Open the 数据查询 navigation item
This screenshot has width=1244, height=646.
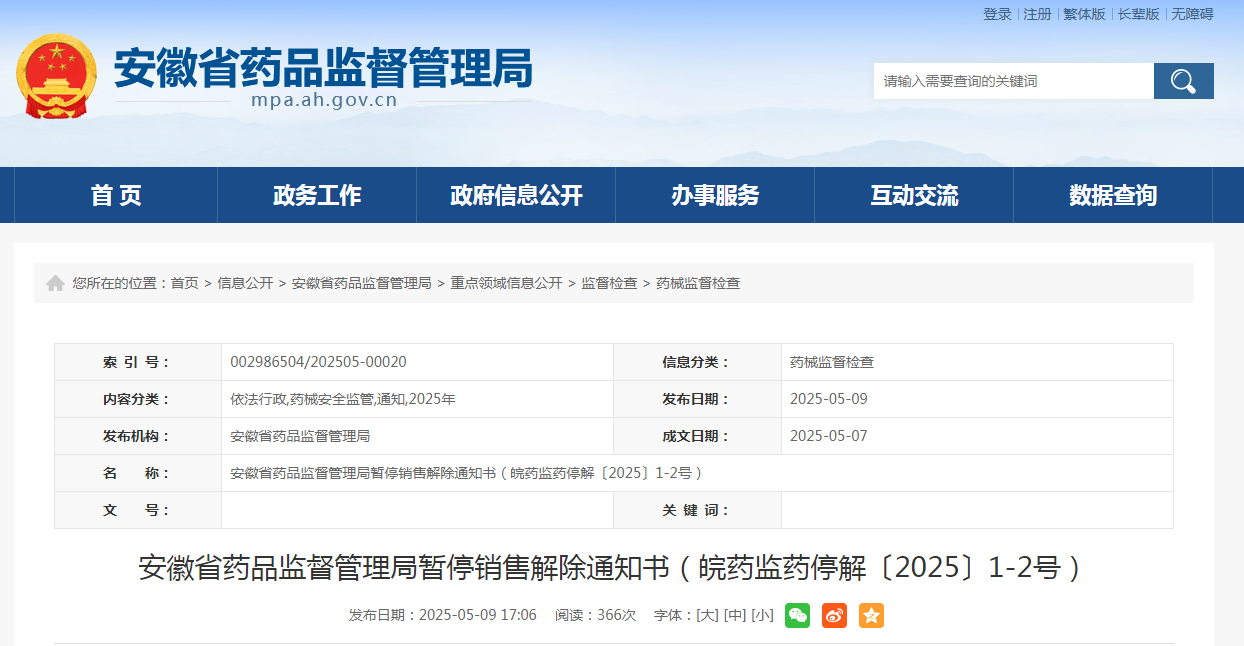pyautogui.click(x=1113, y=195)
